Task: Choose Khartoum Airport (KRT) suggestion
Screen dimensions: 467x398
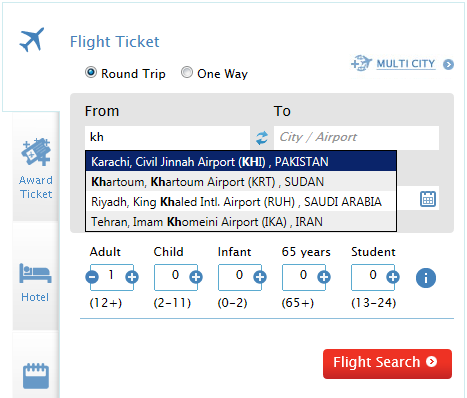Action: click(241, 182)
